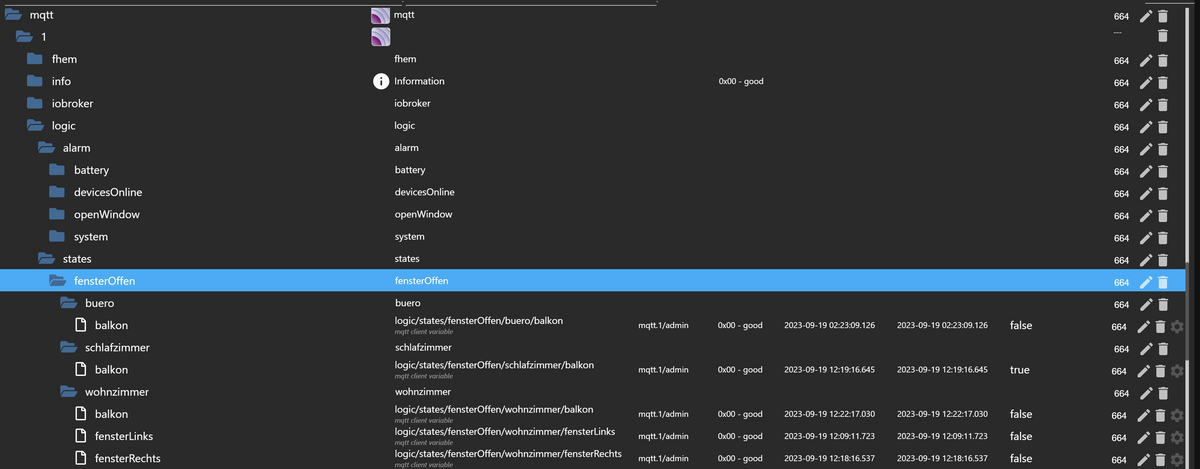
Task: Click the Information icon beside info
Action: [380, 82]
